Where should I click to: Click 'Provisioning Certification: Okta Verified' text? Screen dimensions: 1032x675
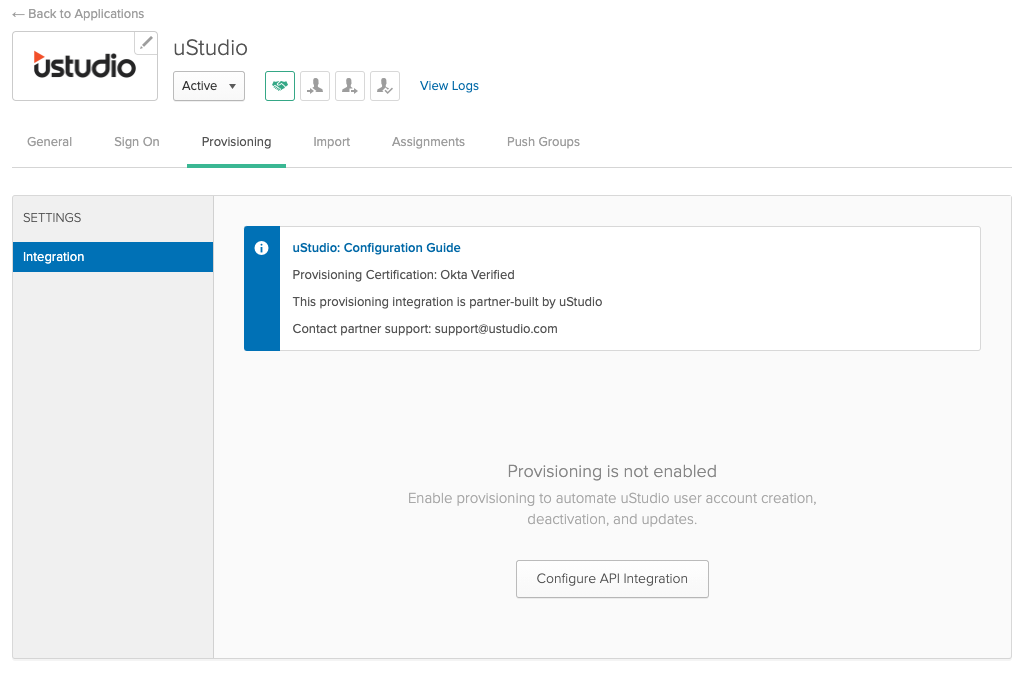click(x=403, y=275)
